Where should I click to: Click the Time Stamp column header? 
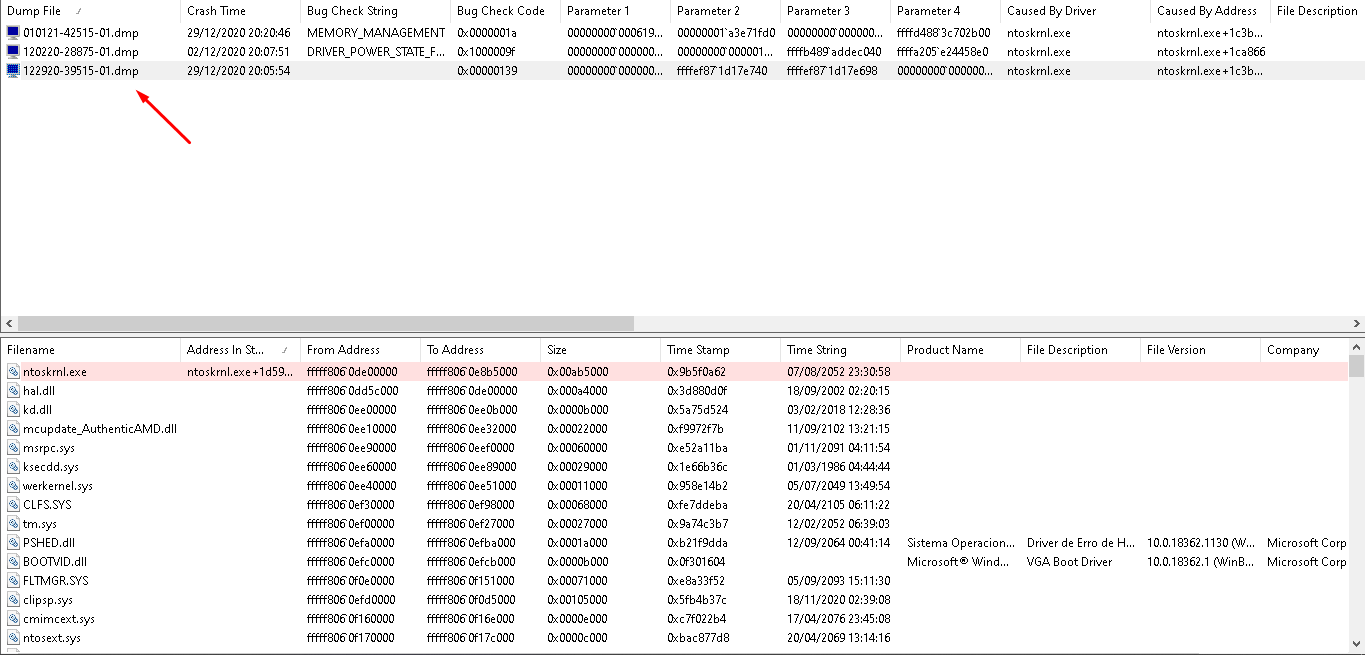pos(720,350)
